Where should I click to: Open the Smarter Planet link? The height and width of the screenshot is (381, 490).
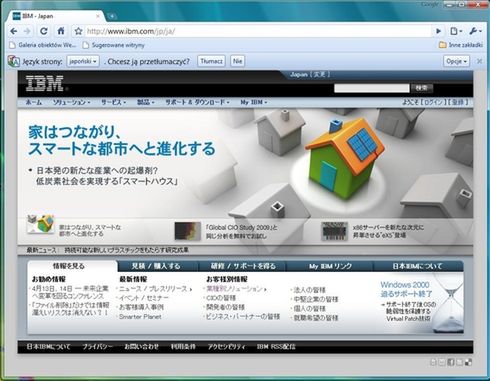point(140,317)
